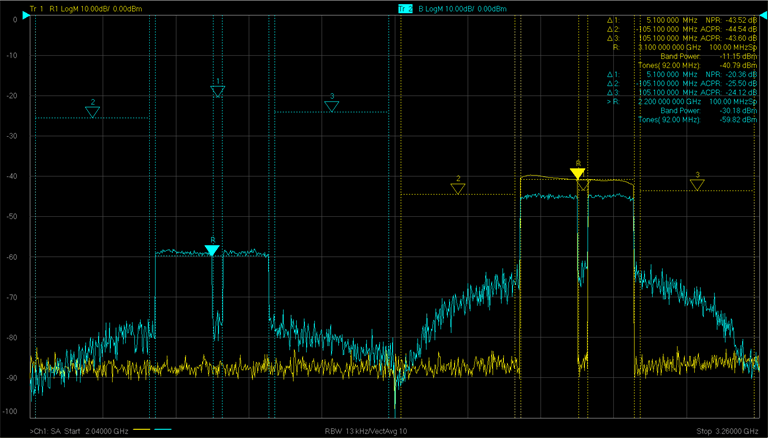Select yellow delta marker 3 triangle
The height and width of the screenshot is (438, 768).
[x=697, y=184]
